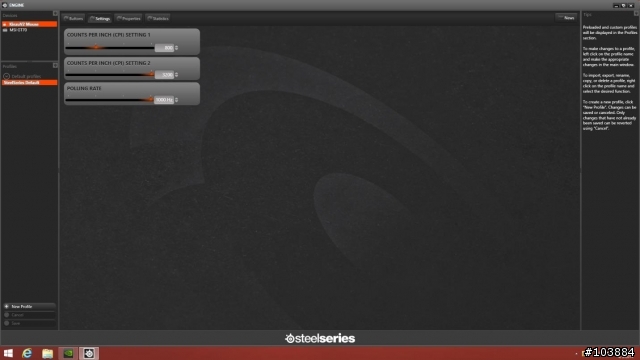
Task: Open the Buttons tab
Action: pos(74,18)
